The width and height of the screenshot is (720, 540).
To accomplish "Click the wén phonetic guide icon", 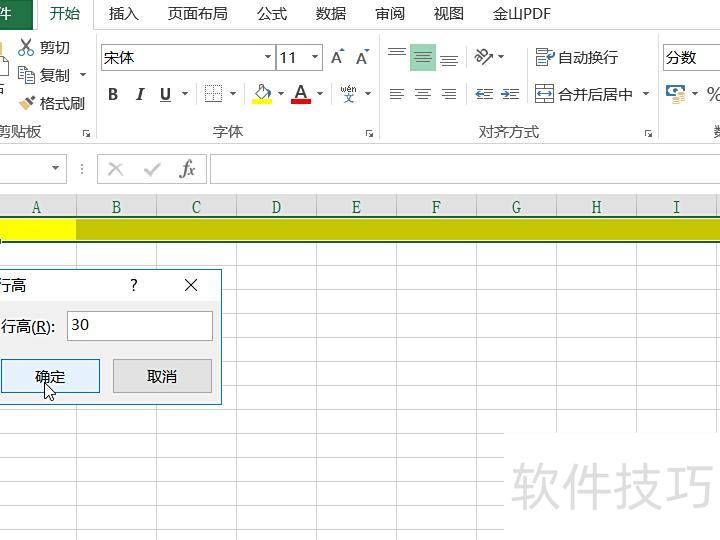I will pyautogui.click(x=349, y=94).
